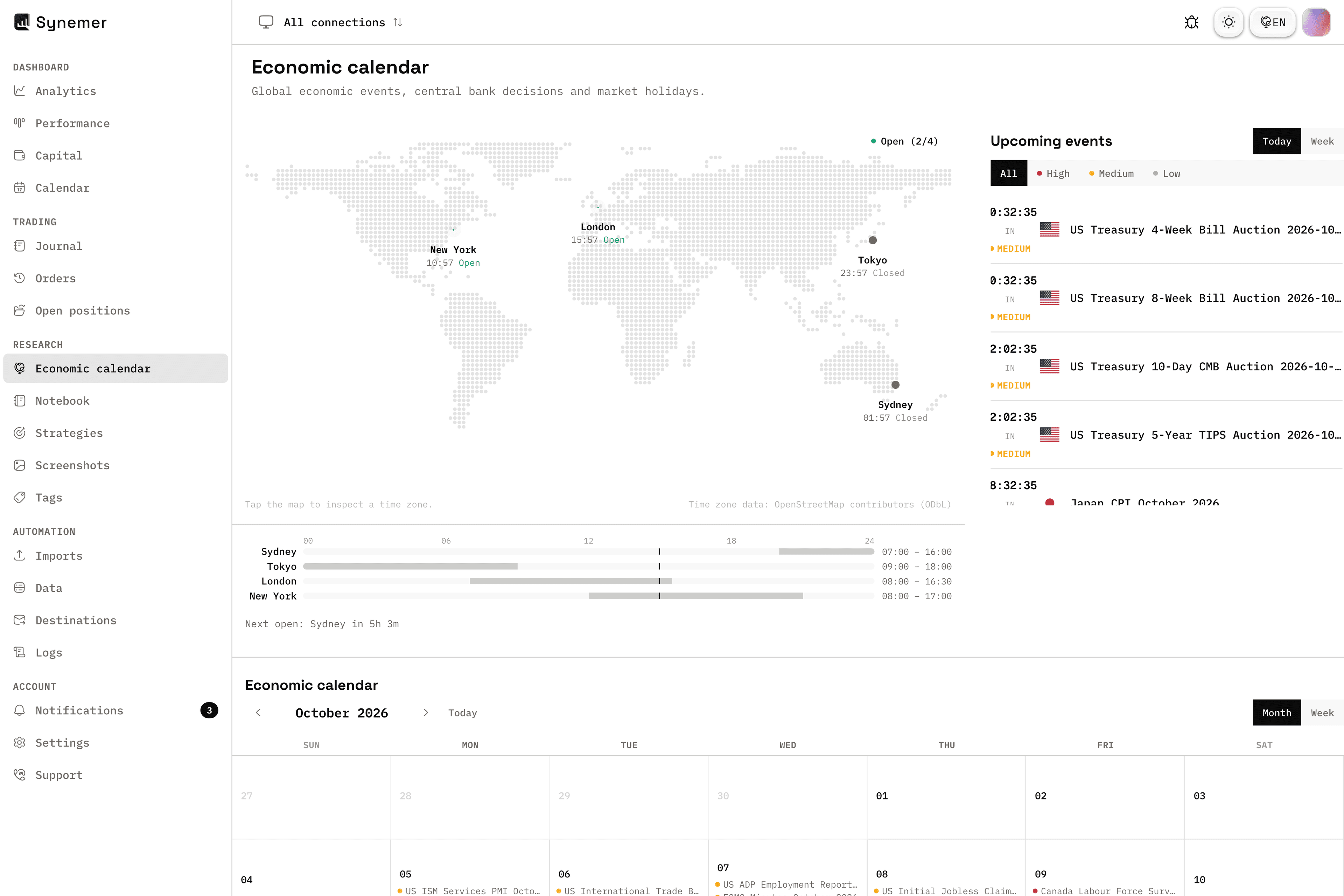Viewport: 1344px width, 896px height.
Task: Select Economic calendar in sidebar
Action: click(115, 369)
